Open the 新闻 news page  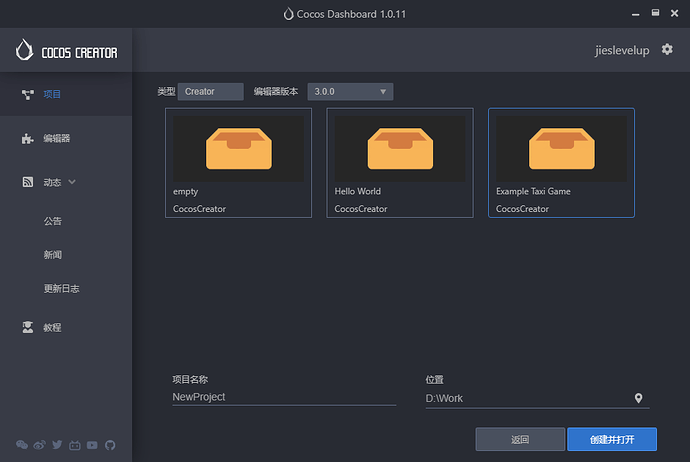coord(53,255)
